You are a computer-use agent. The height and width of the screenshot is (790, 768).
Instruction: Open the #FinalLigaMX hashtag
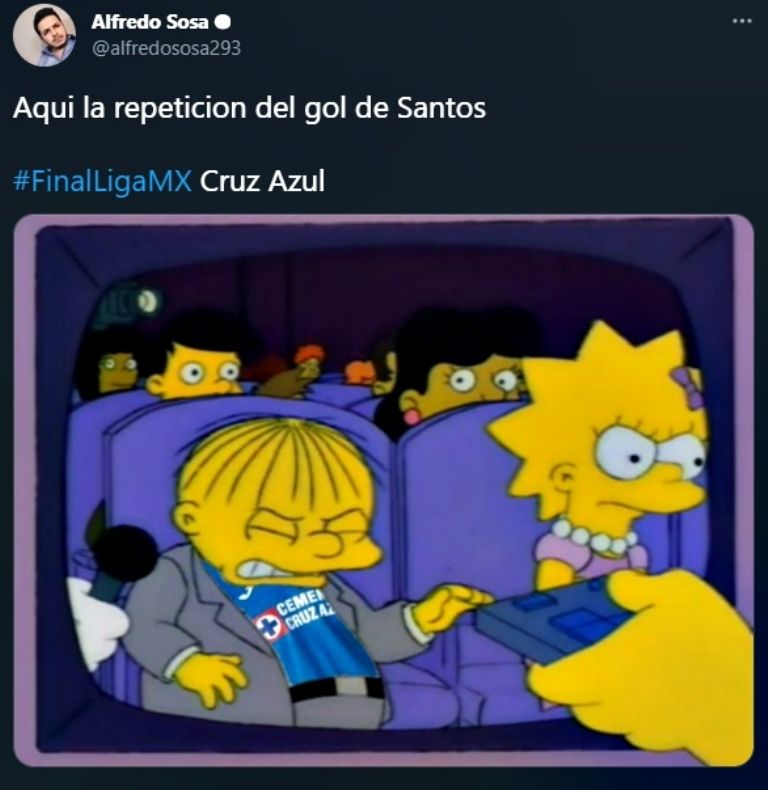click(x=102, y=181)
